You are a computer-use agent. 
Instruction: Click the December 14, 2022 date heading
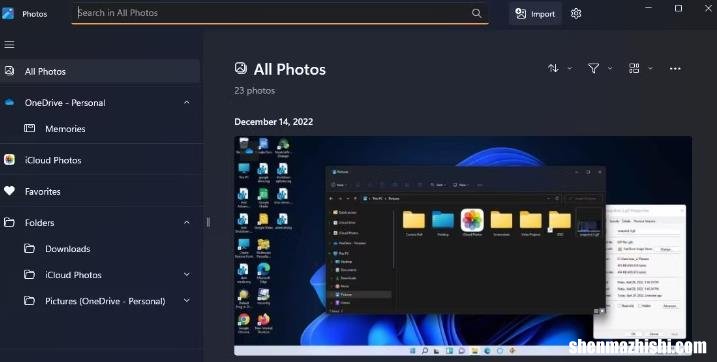273,122
